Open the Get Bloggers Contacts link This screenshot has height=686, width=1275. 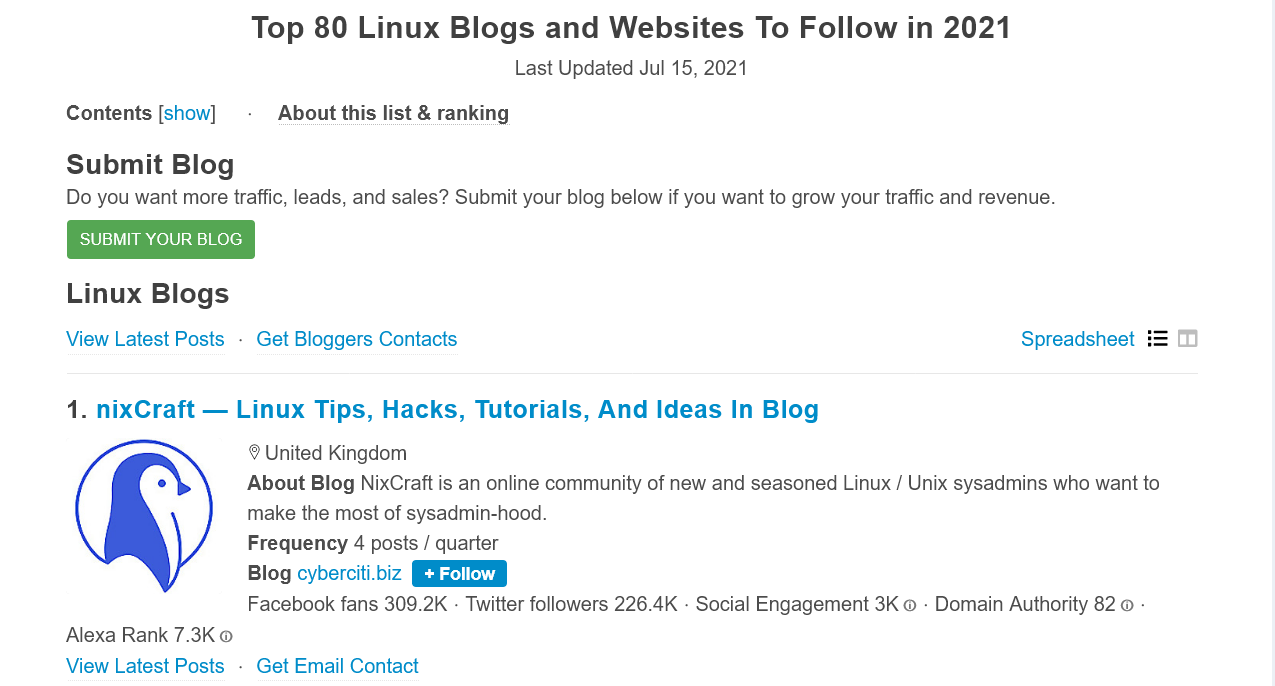coord(357,339)
